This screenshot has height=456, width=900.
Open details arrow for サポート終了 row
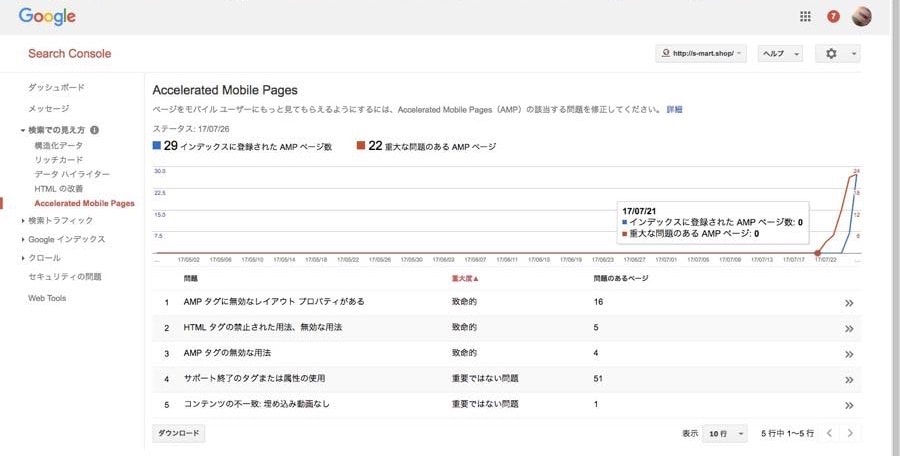tap(849, 380)
